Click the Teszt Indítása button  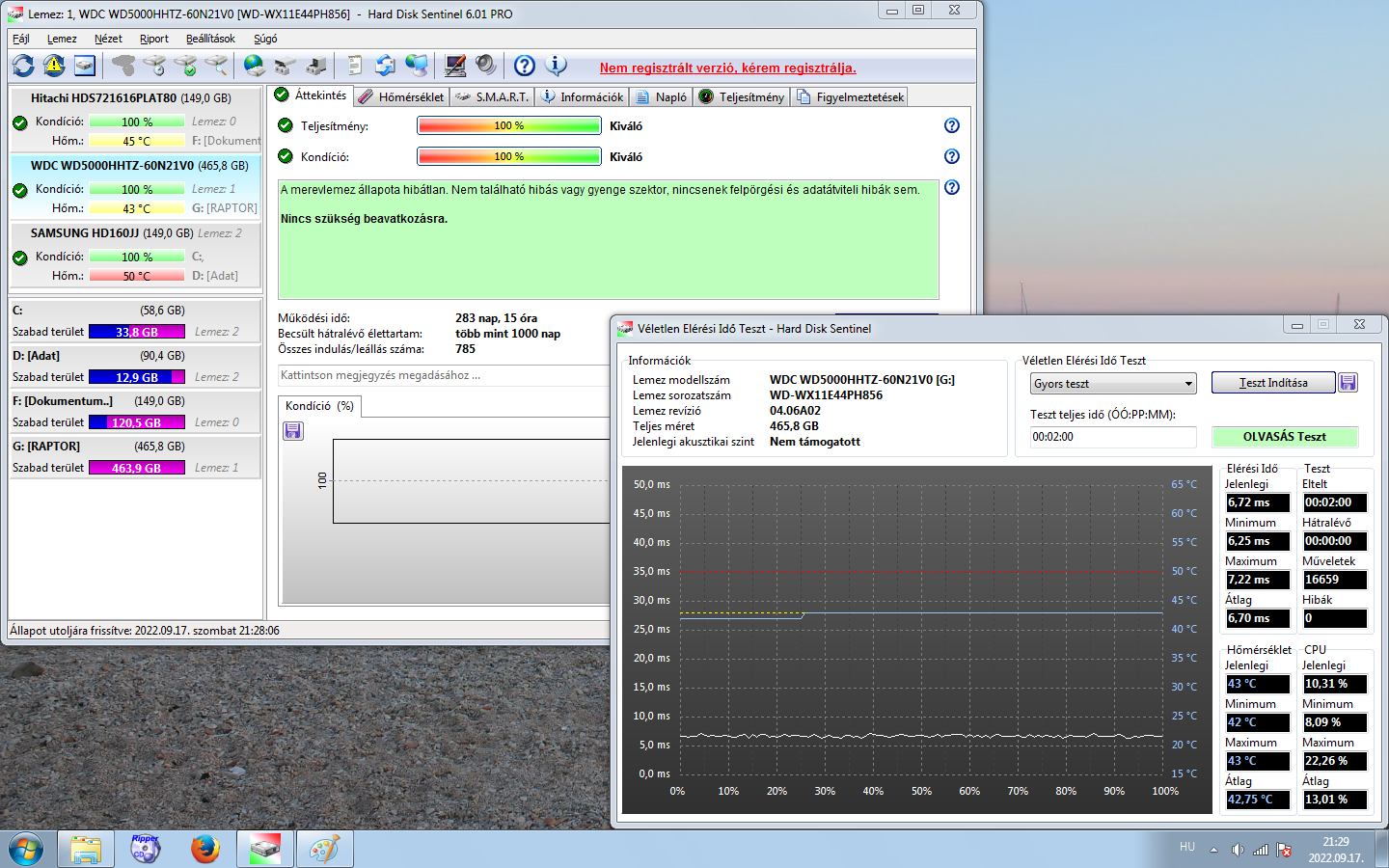click(1273, 383)
